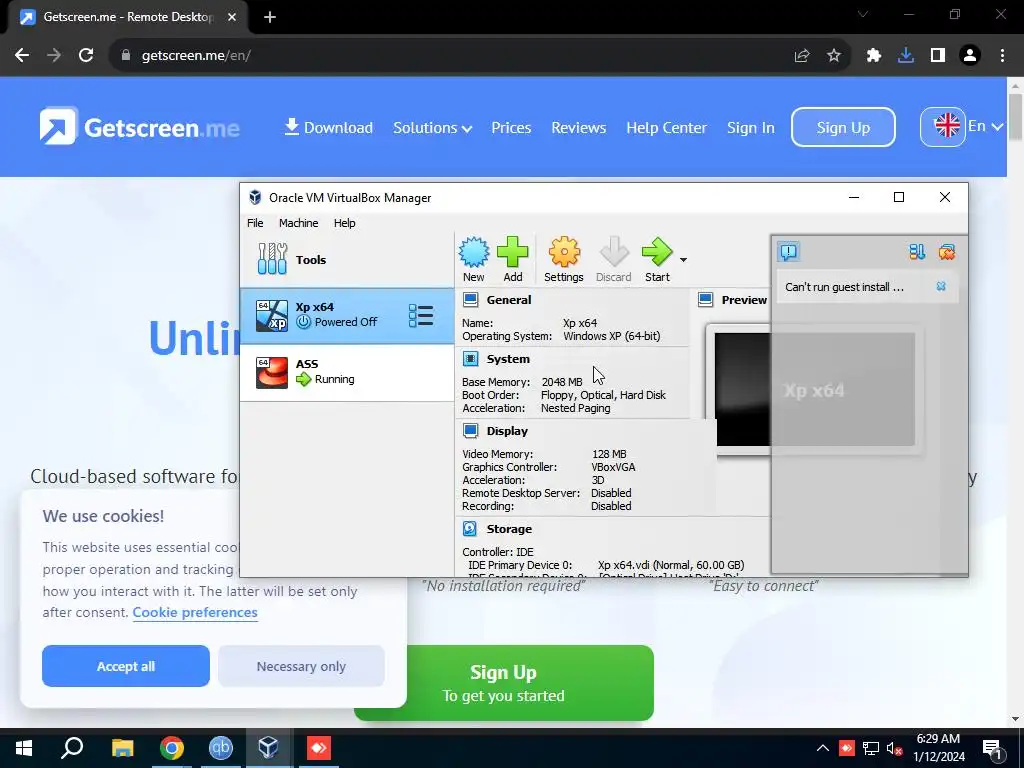Click the Discard toolbar icon
Viewport: 1024px width, 768px height.
613,259
